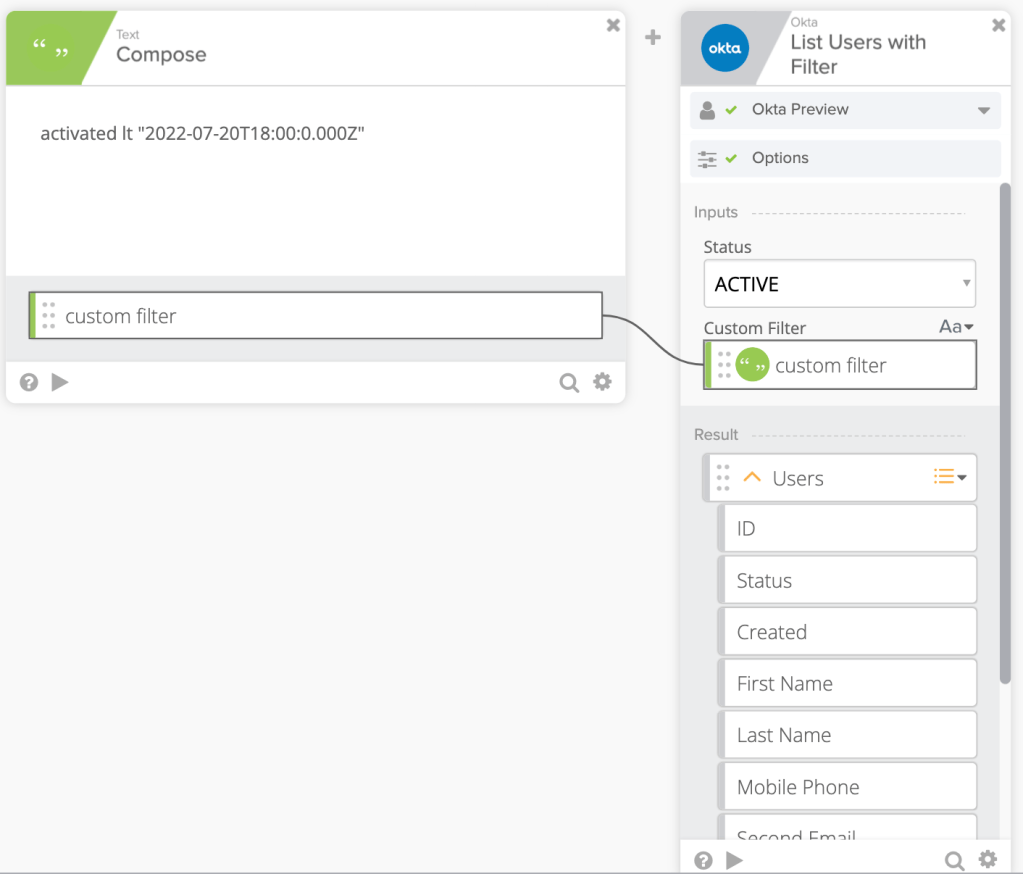Open the Users list type dropdown
Image resolution: width=1023 pixels, height=874 pixels.
coord(950,478)
